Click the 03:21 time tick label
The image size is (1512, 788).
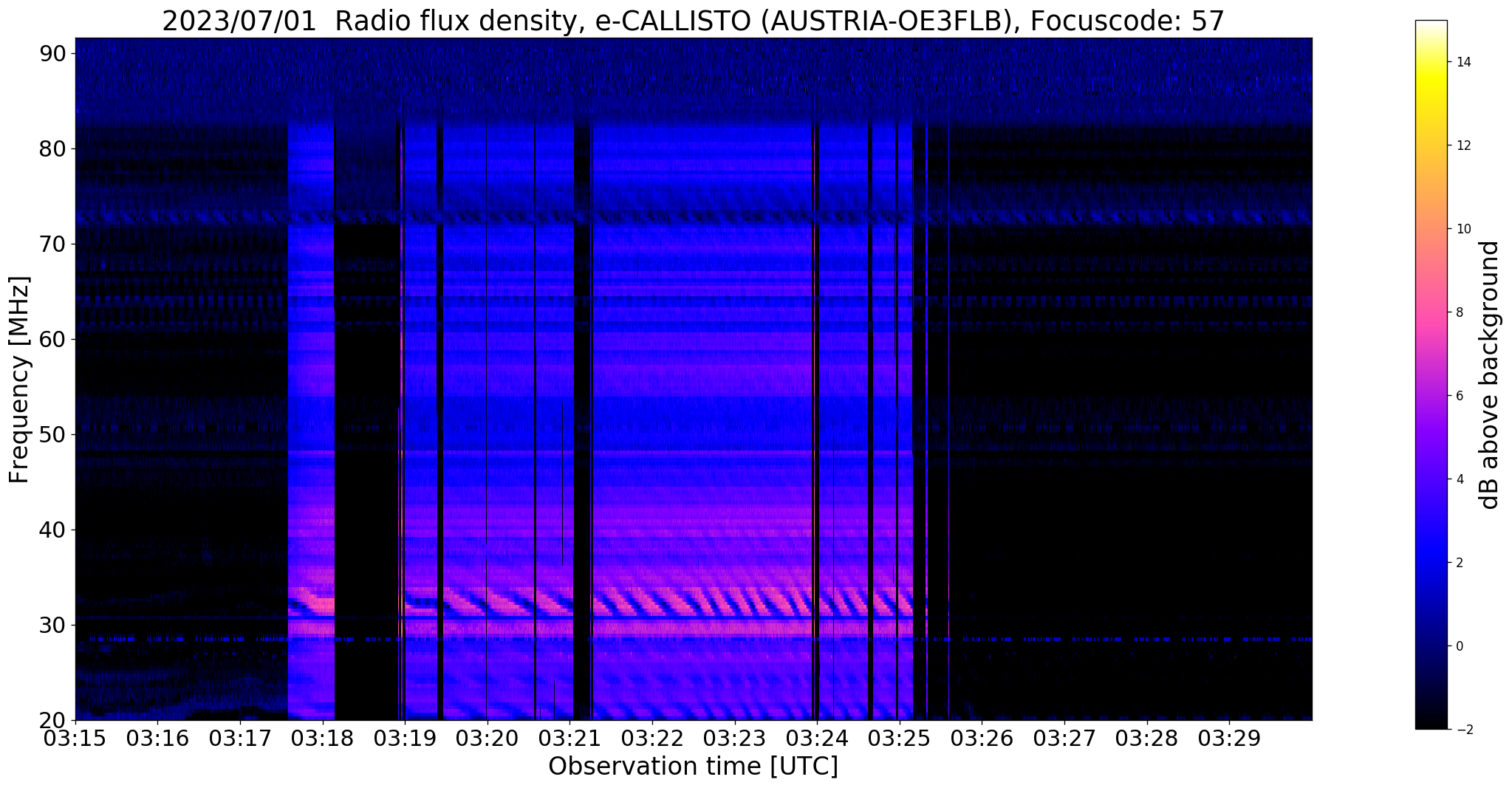569,738
